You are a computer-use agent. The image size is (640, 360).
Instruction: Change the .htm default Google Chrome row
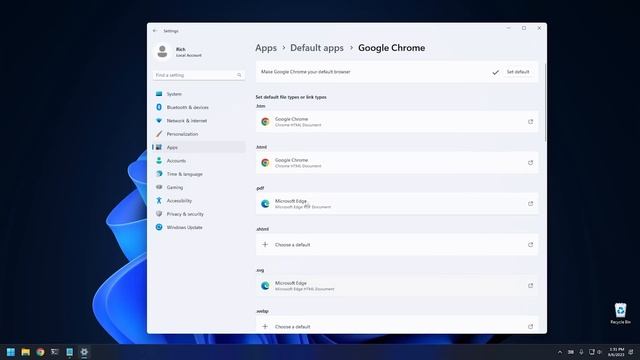[x=397, y=122]
